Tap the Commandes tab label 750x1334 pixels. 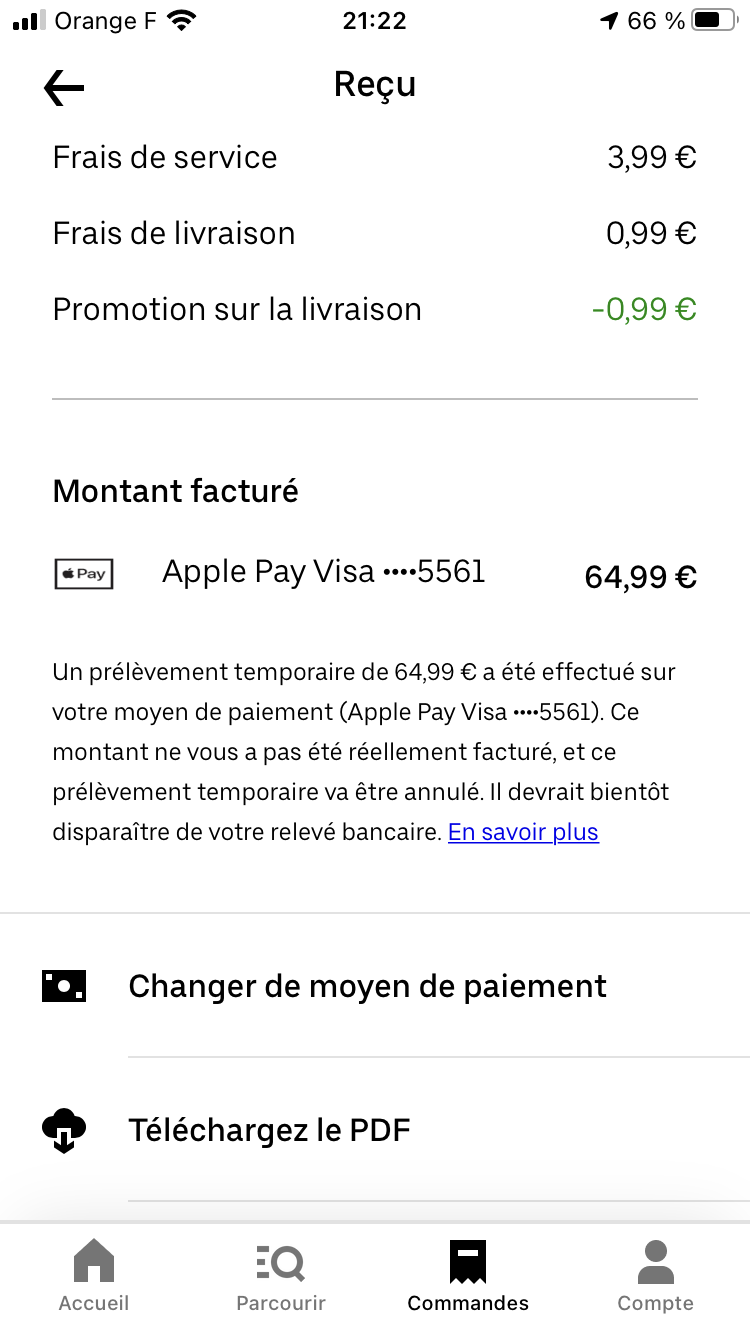coord(468,1303)
